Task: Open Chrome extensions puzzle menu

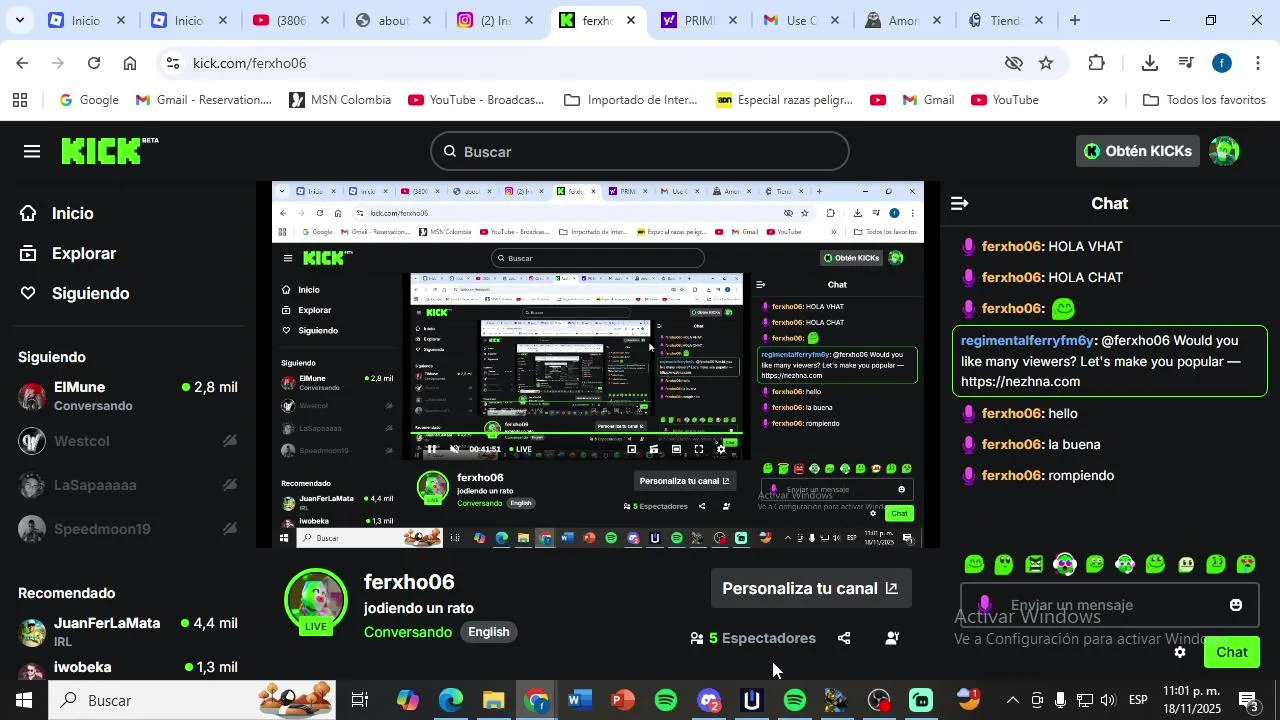Action: pyautogui.click(x=1097, y=63)
